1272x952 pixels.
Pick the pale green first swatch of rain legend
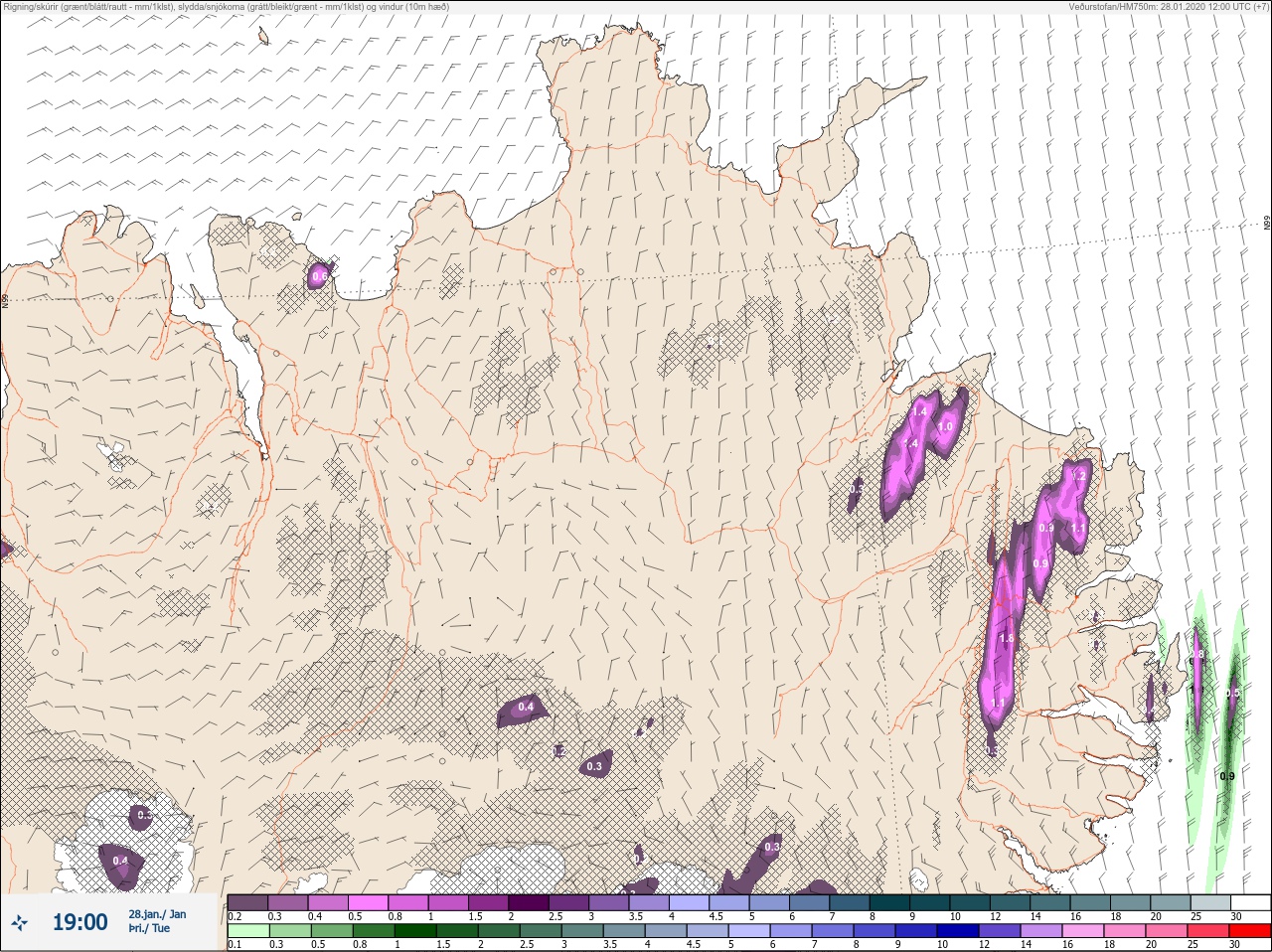coord(247,931)
